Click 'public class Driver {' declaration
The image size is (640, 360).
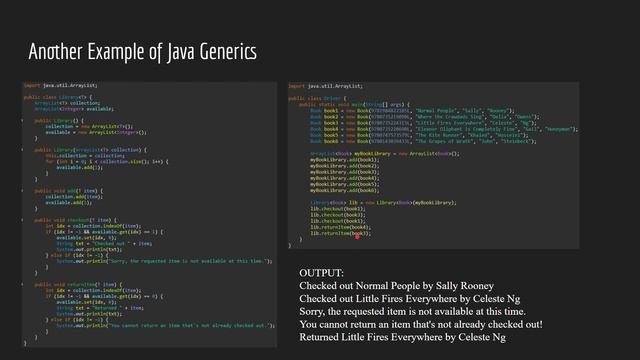[x=317, y=98]
